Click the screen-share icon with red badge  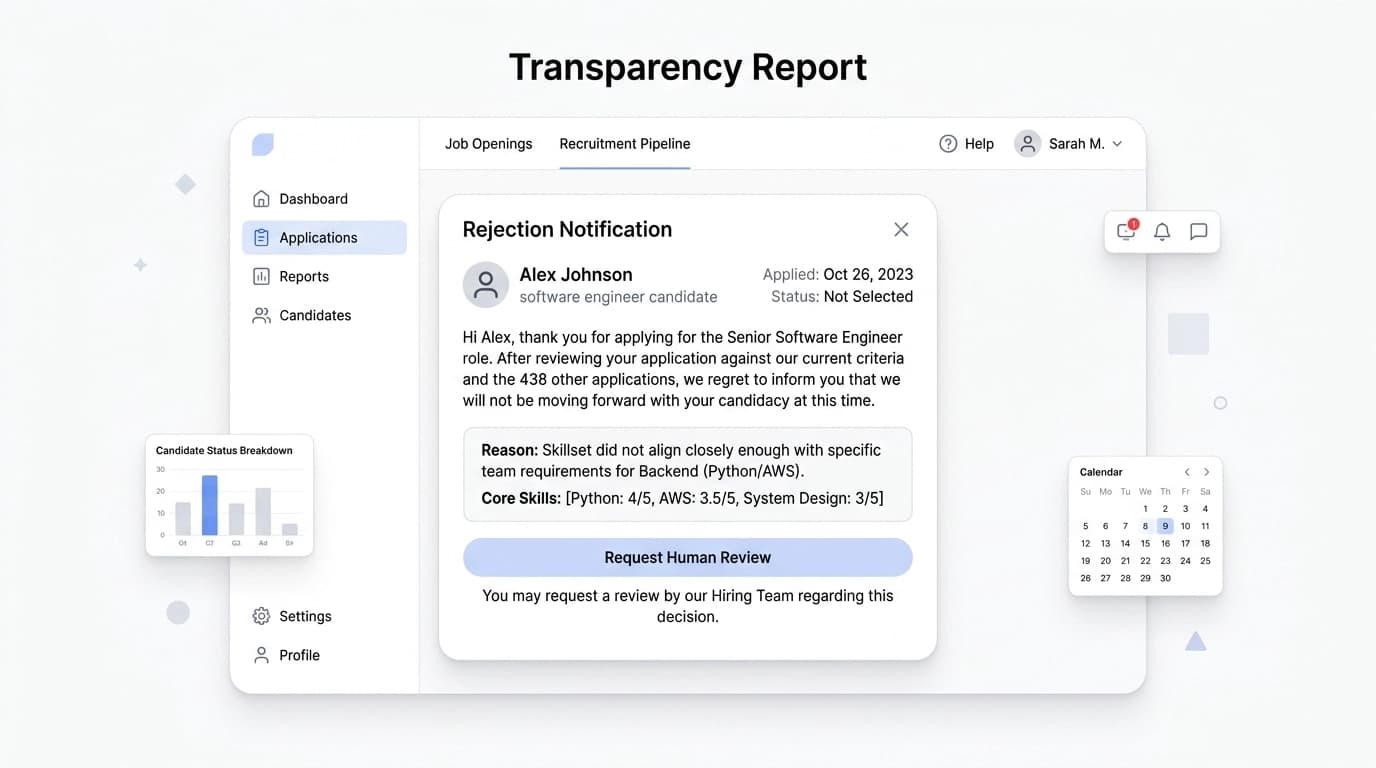1125,231
